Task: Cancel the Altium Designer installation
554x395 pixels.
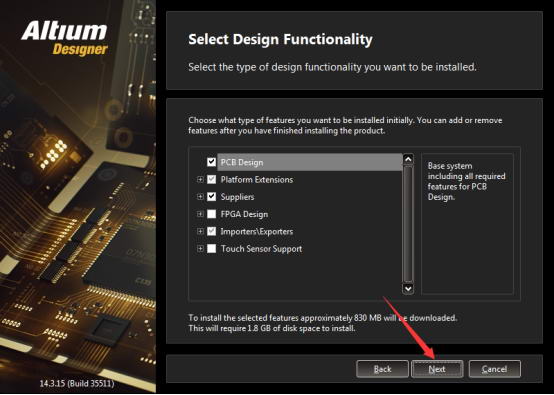Action: click(495, 369)
